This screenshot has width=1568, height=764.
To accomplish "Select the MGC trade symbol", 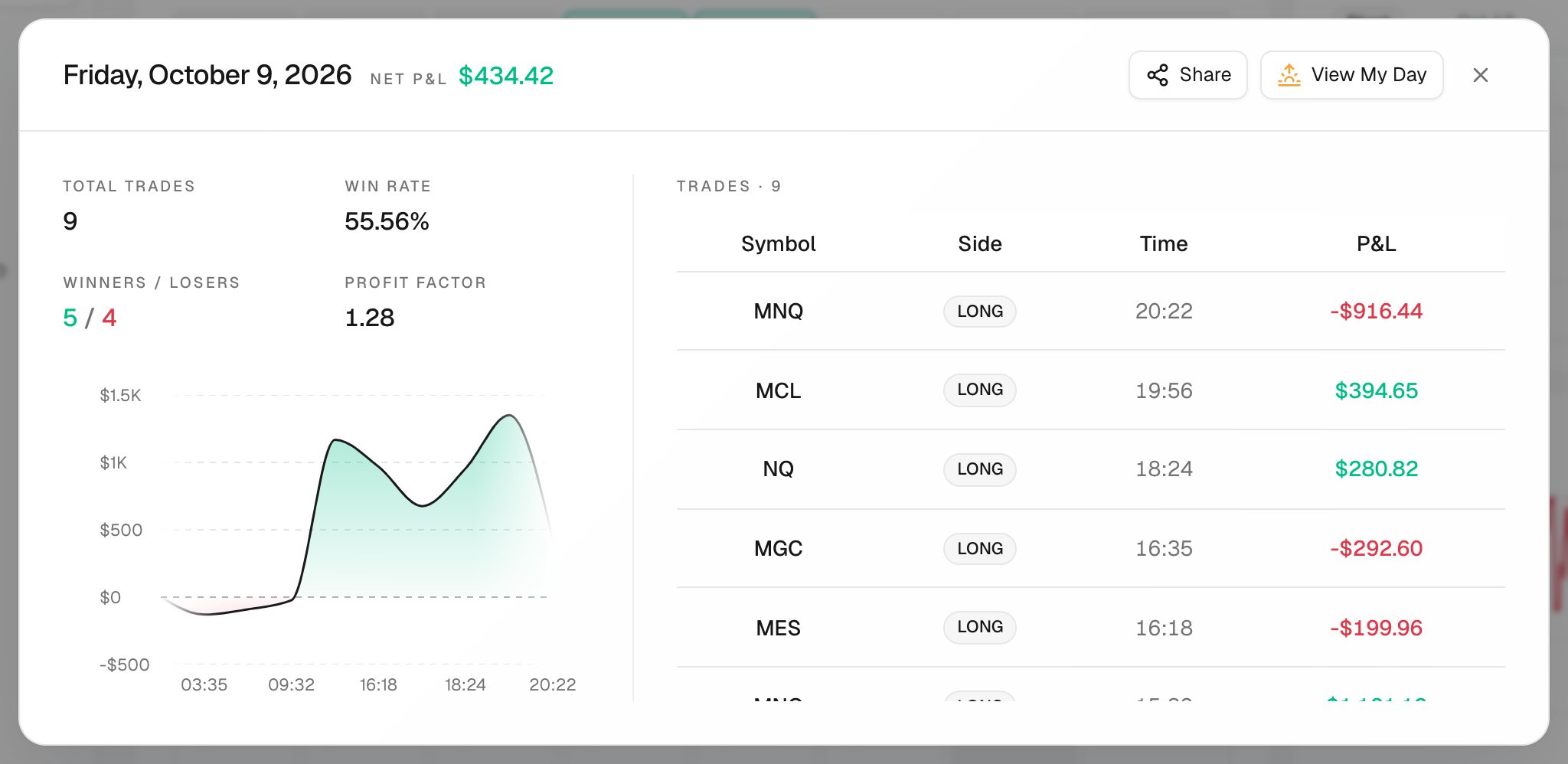I will (779, 548).
